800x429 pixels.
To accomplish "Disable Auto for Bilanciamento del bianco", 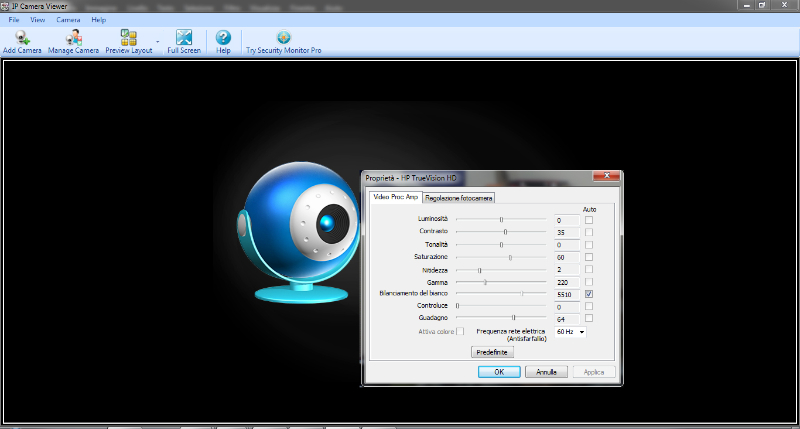I will 589,294.
